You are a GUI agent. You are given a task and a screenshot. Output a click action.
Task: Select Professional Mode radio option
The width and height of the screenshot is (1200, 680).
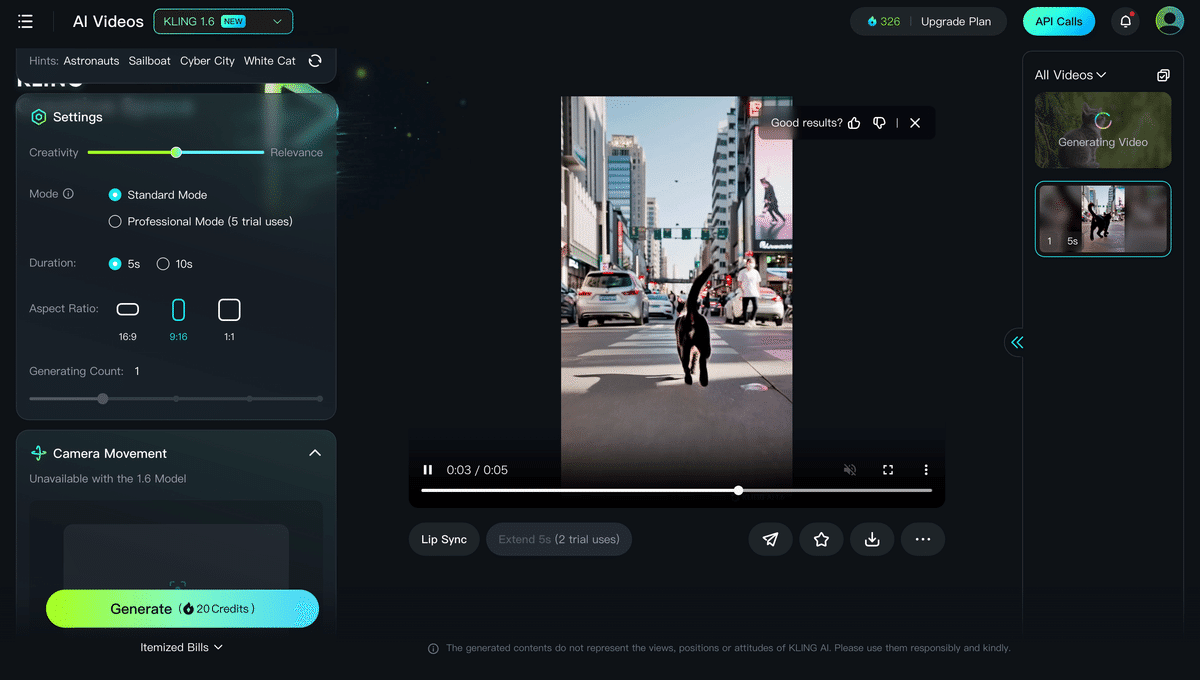pos(115,221)
